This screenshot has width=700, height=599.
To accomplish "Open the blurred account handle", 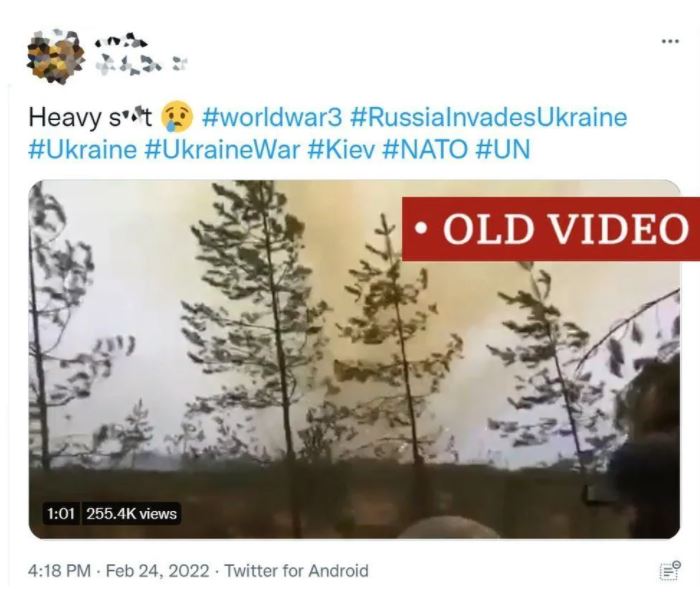I will coord(142,64).
